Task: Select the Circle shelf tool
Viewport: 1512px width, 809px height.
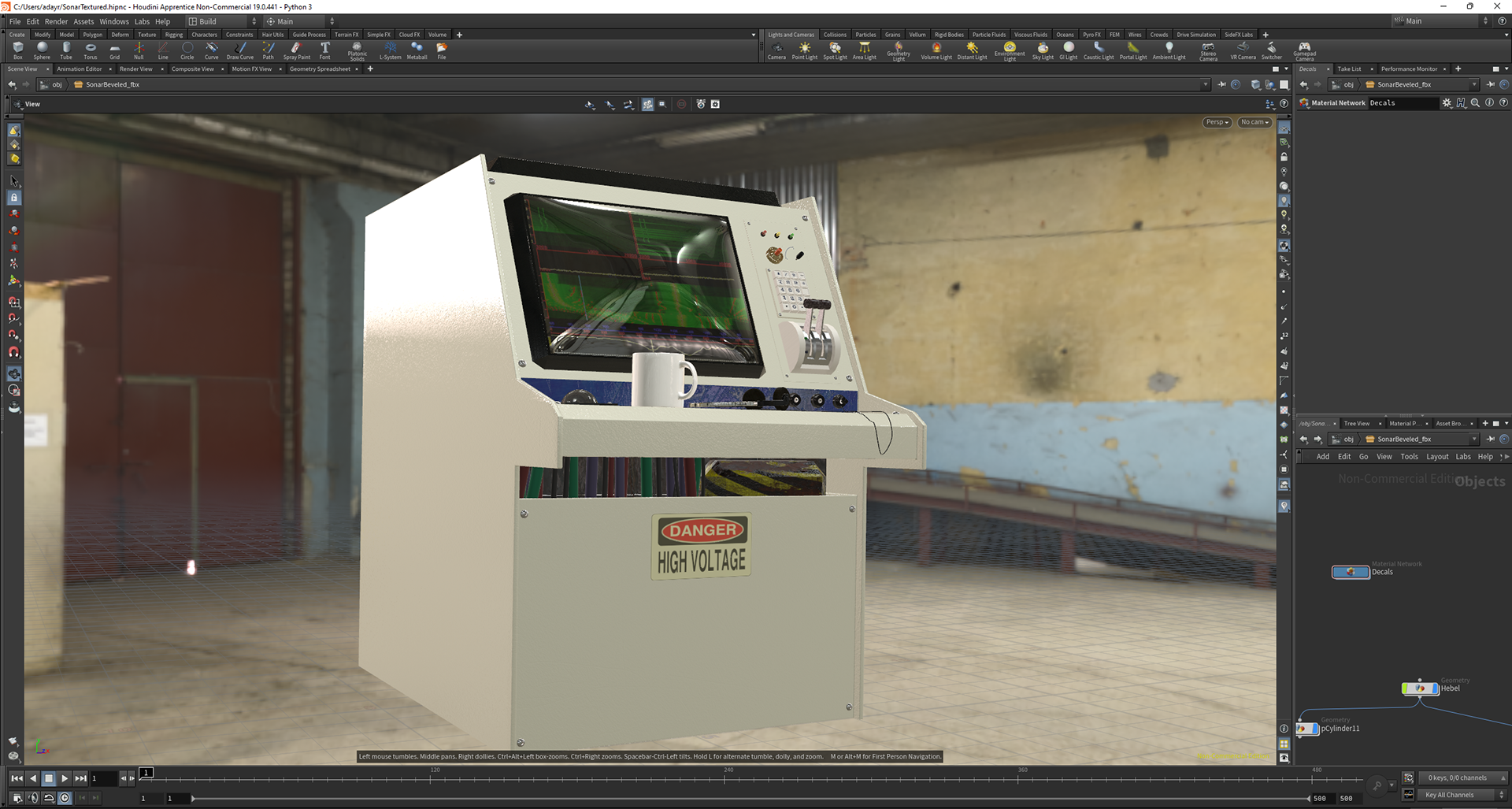Action: pos(187,50)
